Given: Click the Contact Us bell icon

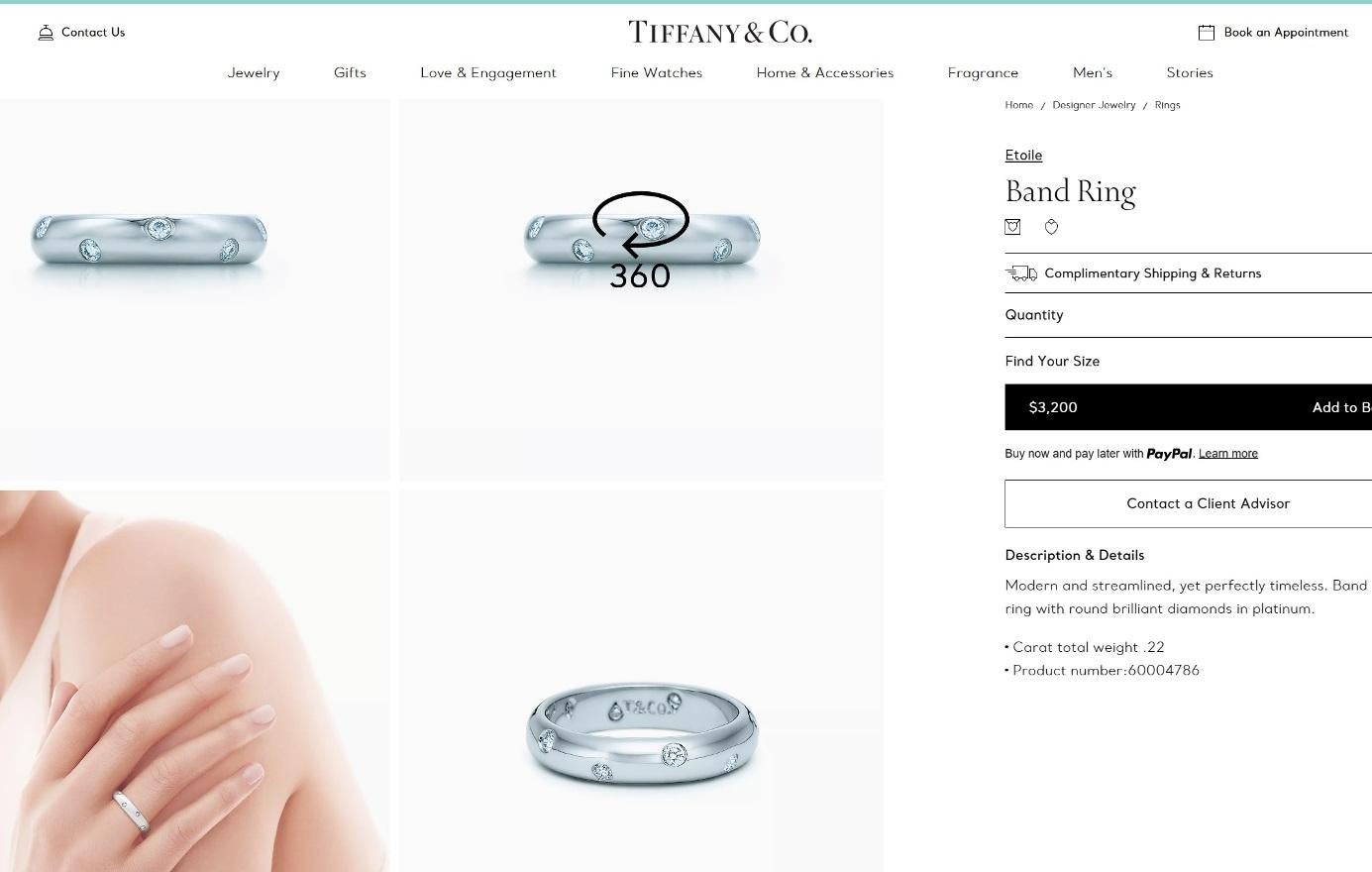Looking at the screenshot, I should point(46,33).
